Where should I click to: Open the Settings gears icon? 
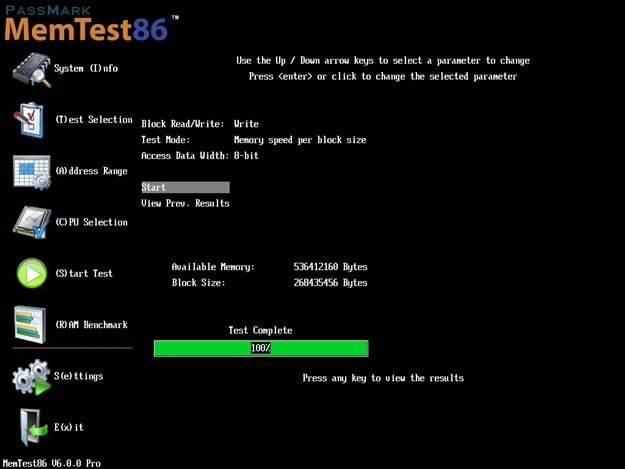[x=31, y=377]
